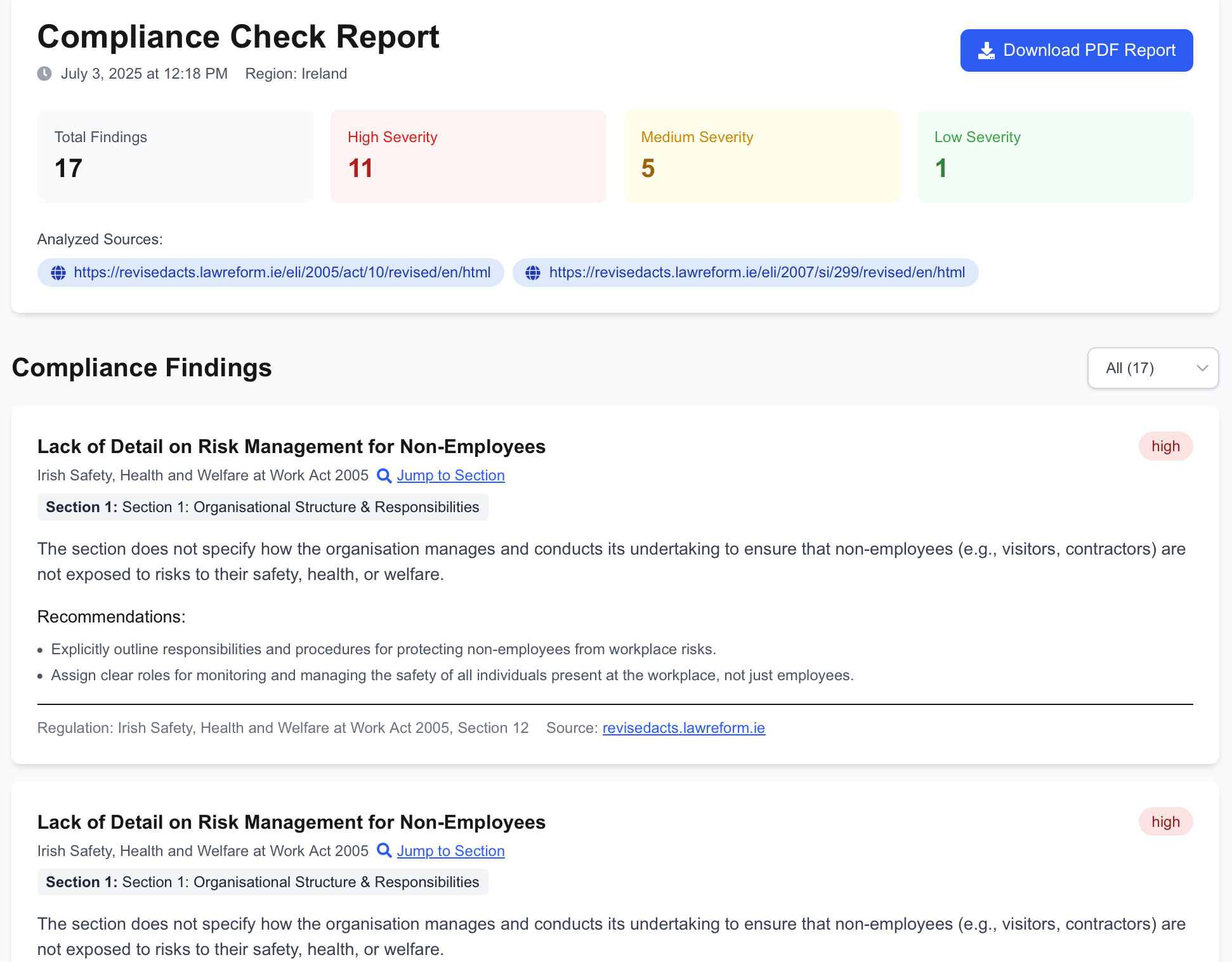
Task: Click the first finding's title heading
Action: tap(291, 447)
